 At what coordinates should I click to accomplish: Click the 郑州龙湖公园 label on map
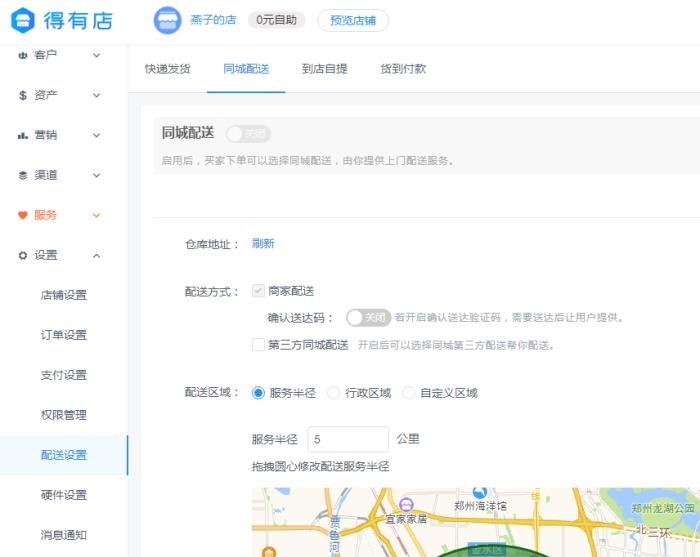(662, 508)
